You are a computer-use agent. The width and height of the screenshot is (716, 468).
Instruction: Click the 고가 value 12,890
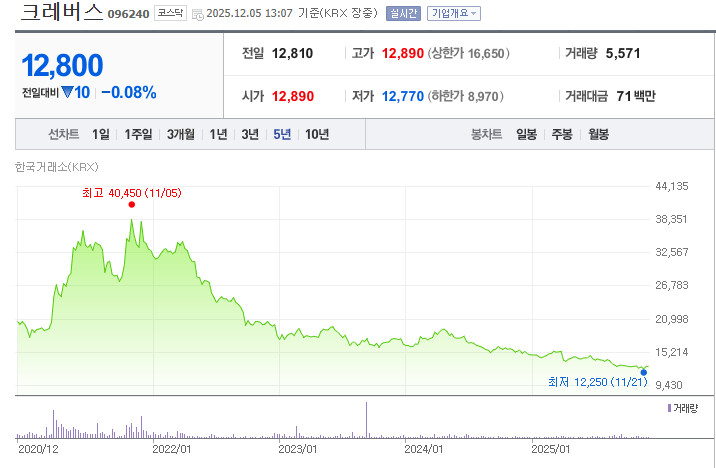click(403, 53)
